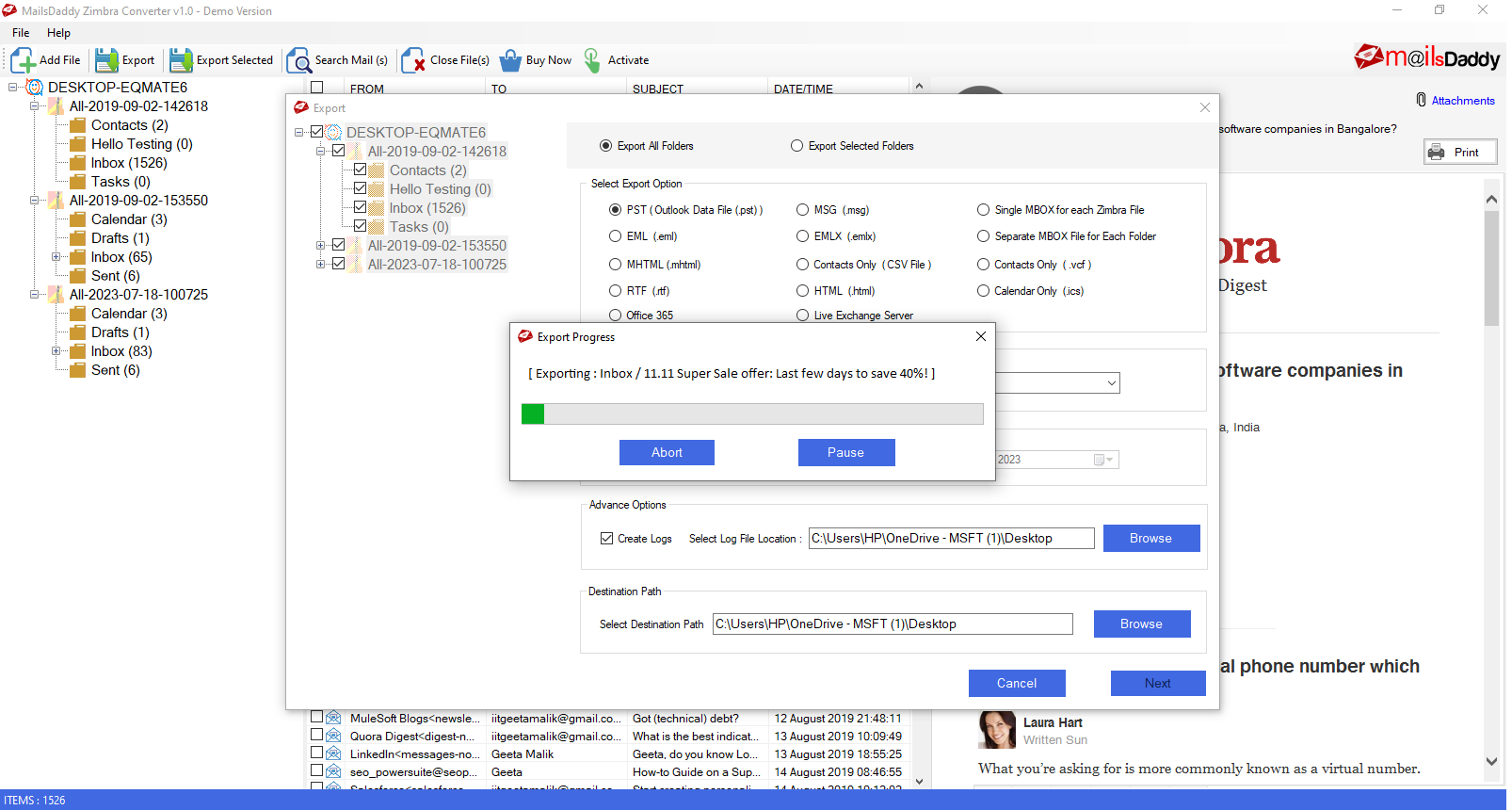1512x810 pixels.
Task: Click the Contacts (2) folder icon in main tree
Action: tap(78, 125)
